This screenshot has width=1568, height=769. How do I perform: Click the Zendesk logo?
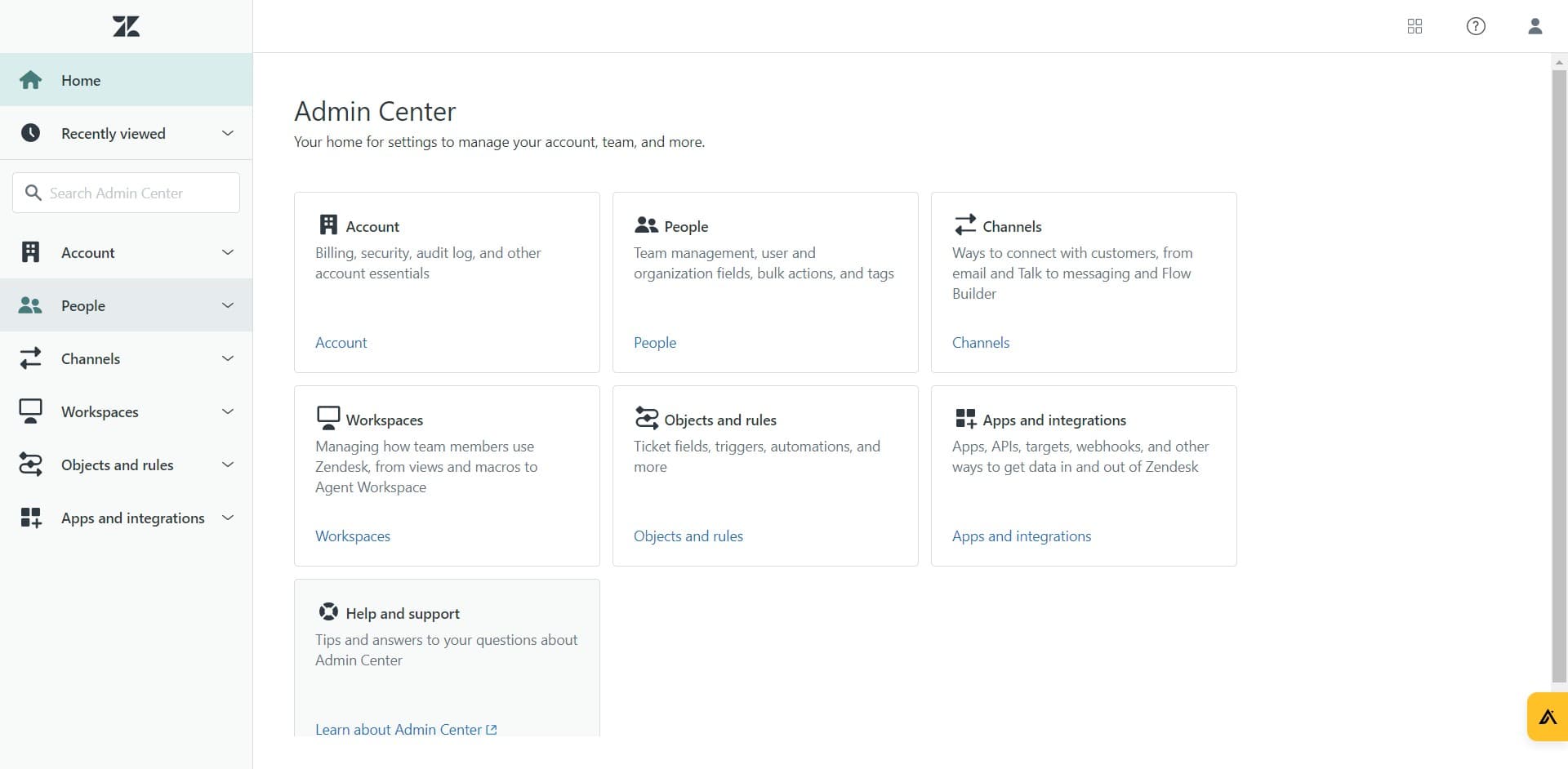[x=126, y=25]
